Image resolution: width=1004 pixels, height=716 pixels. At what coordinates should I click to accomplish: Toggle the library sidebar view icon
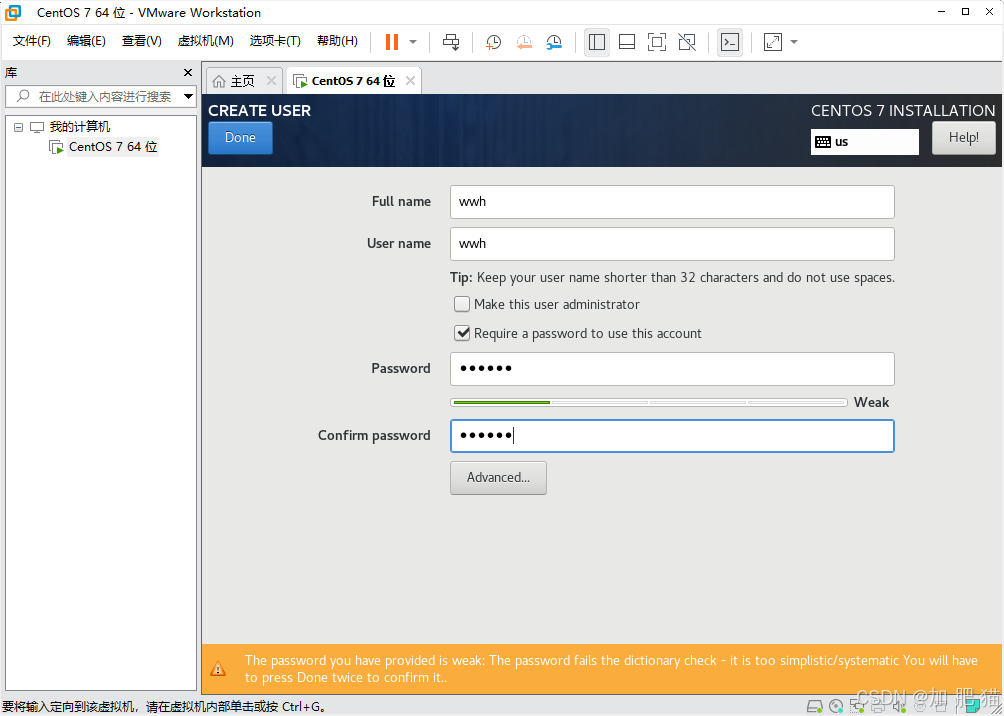coord(597,42)
